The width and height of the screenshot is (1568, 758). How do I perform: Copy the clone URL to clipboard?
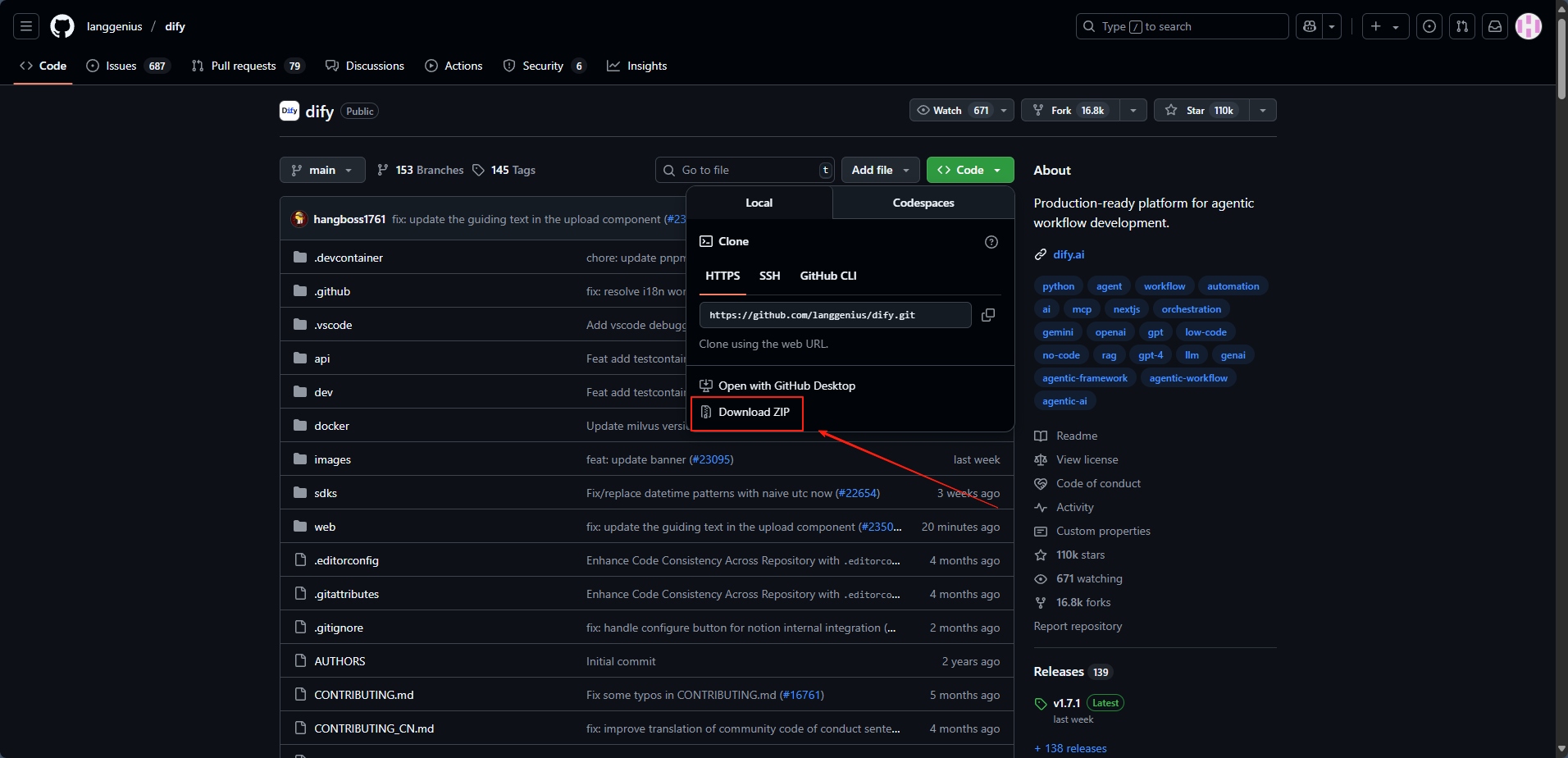(x=988, y=315)
